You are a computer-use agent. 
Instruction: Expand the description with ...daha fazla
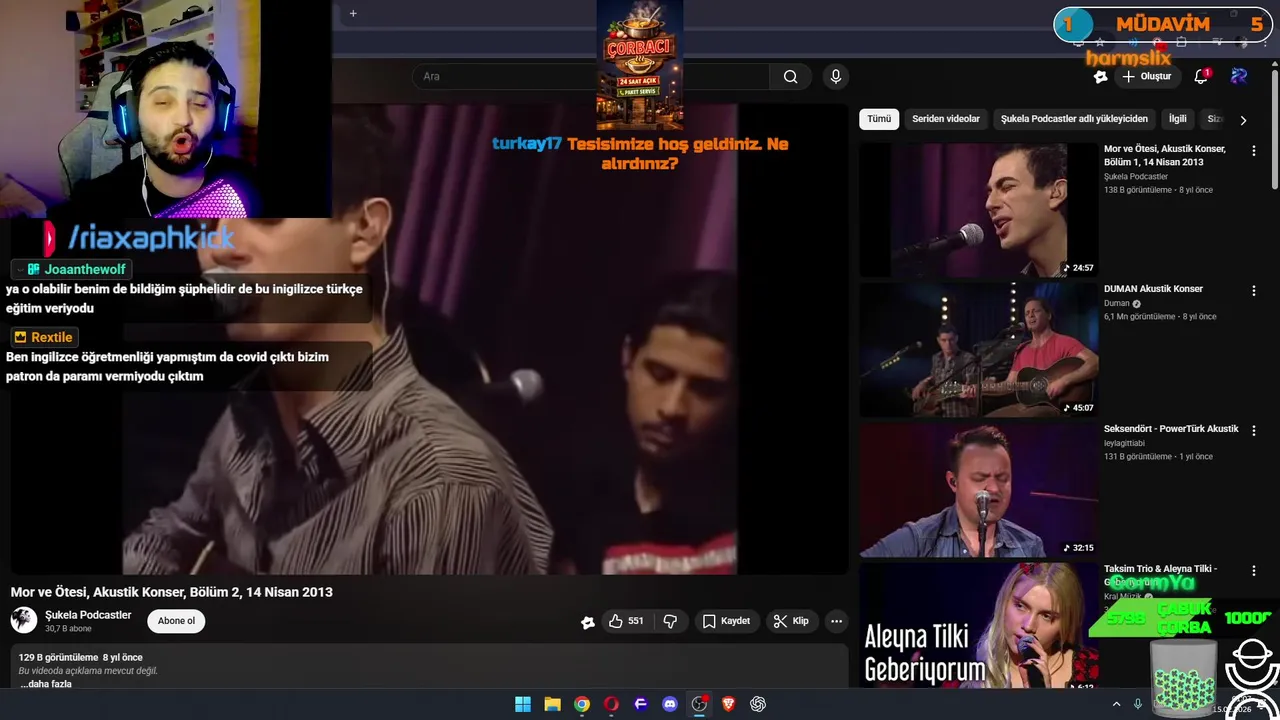pyautogui.click(x=46, y=684)
